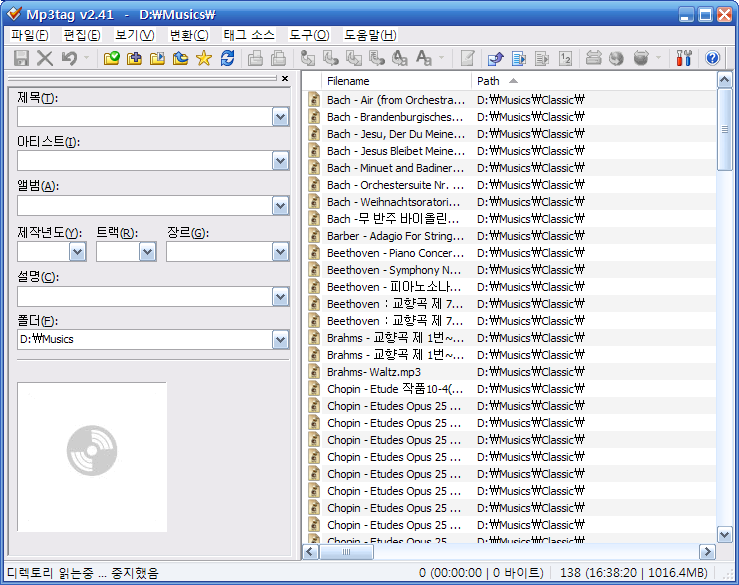The height and width of the screenshot is (585, 739).
Task: Open Options with the tools icon
Action: (x=684, y=58)
